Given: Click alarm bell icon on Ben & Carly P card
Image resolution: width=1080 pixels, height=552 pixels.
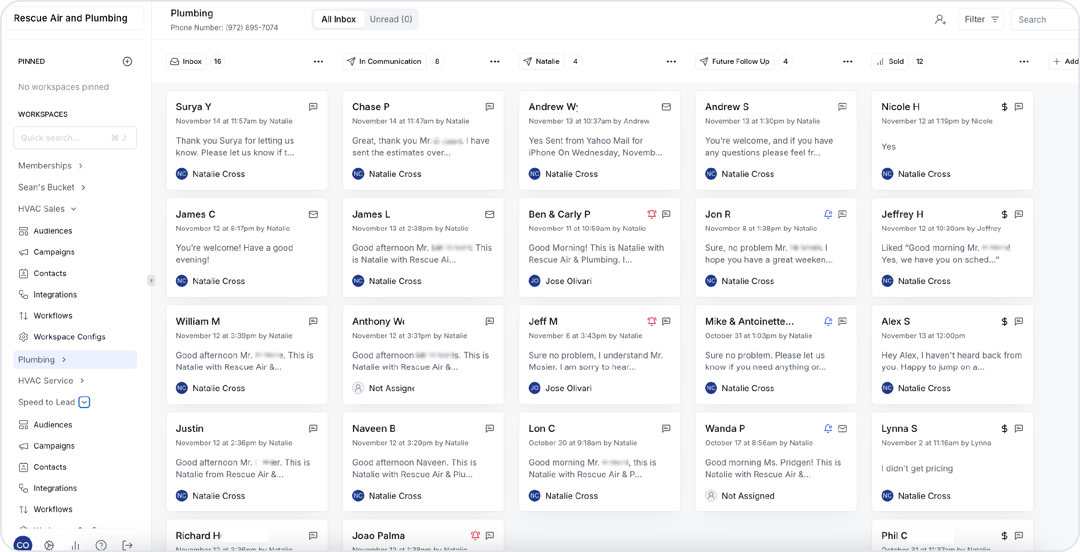Looking at the screenshot, I should 652,214.
